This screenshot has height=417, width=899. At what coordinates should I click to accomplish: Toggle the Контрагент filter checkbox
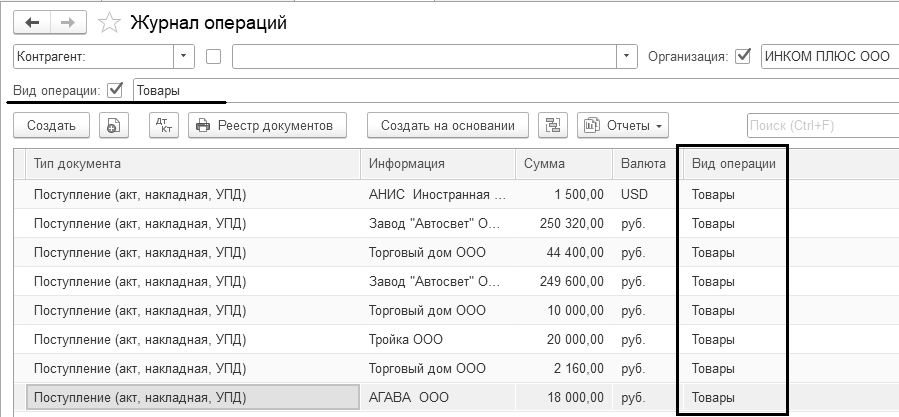click(213, 56)
